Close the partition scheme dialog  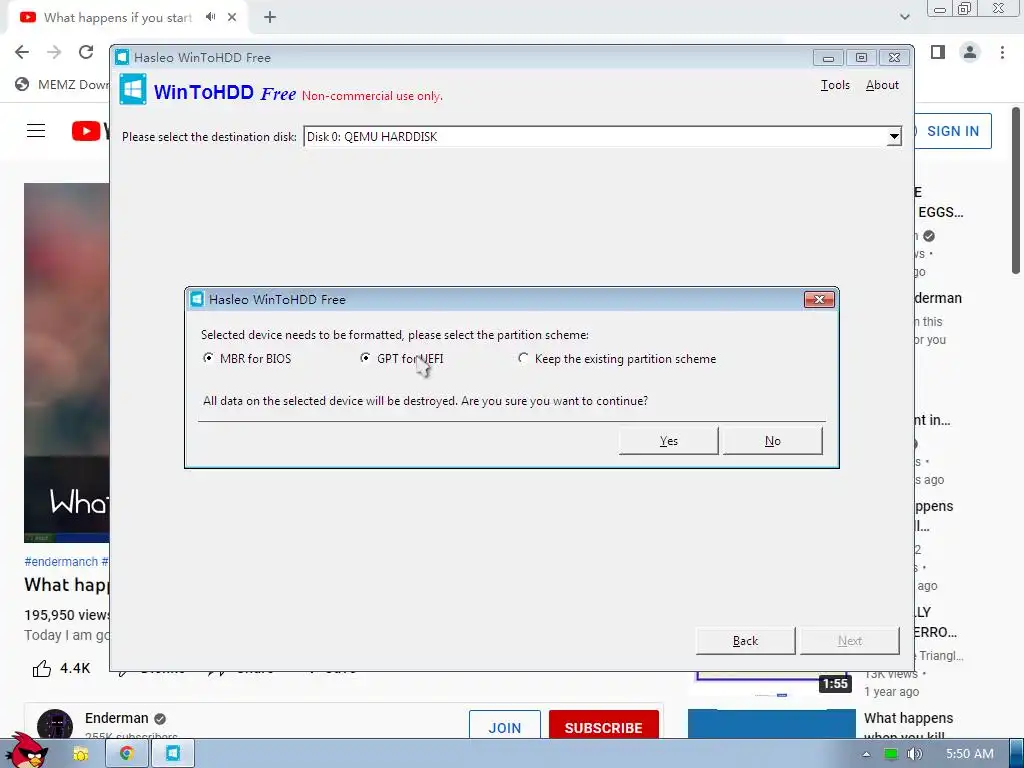[x=819, y=299]
